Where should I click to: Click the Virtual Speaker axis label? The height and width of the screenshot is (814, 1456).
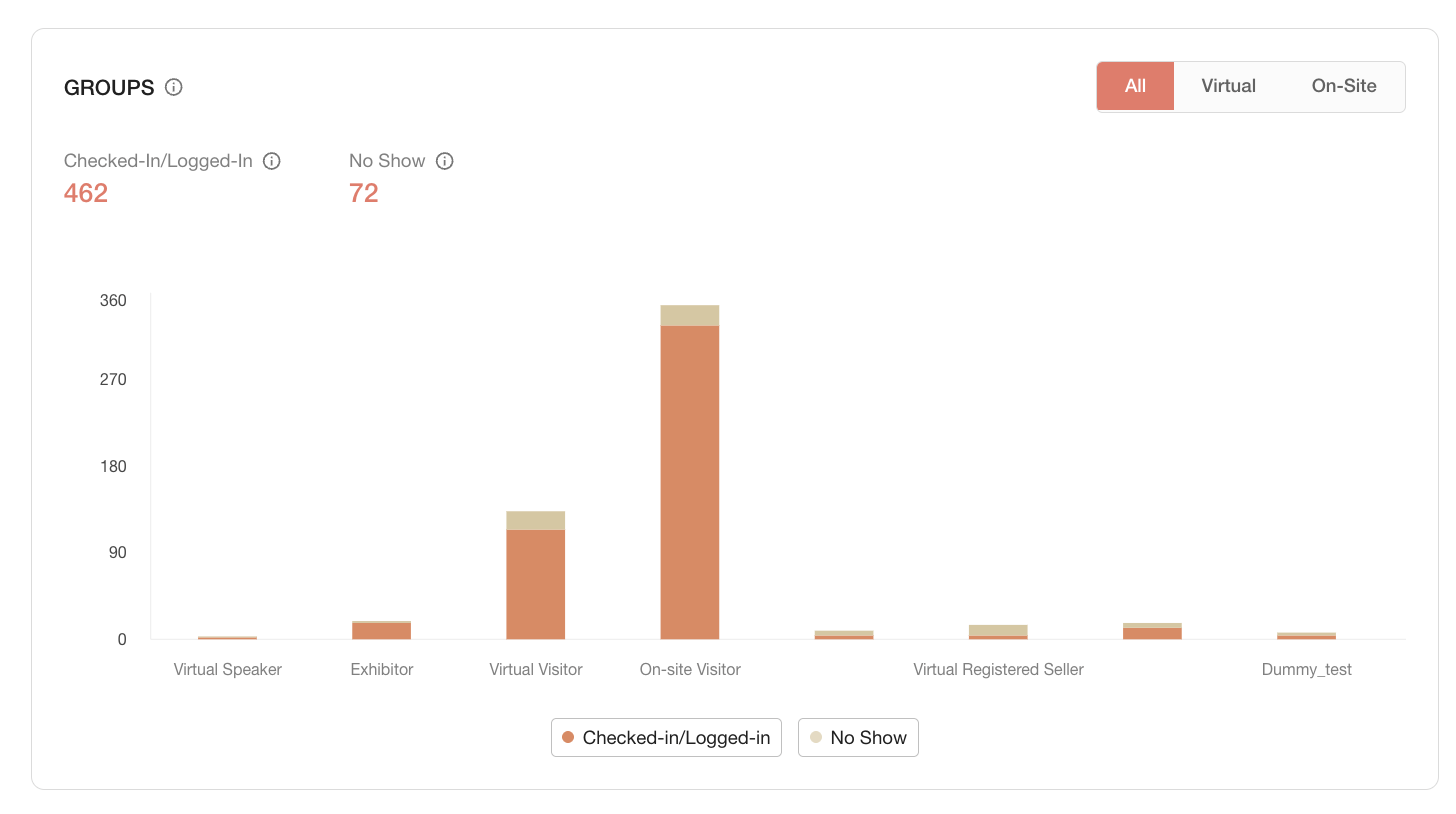pyautogui.click(x=228, y=670)
